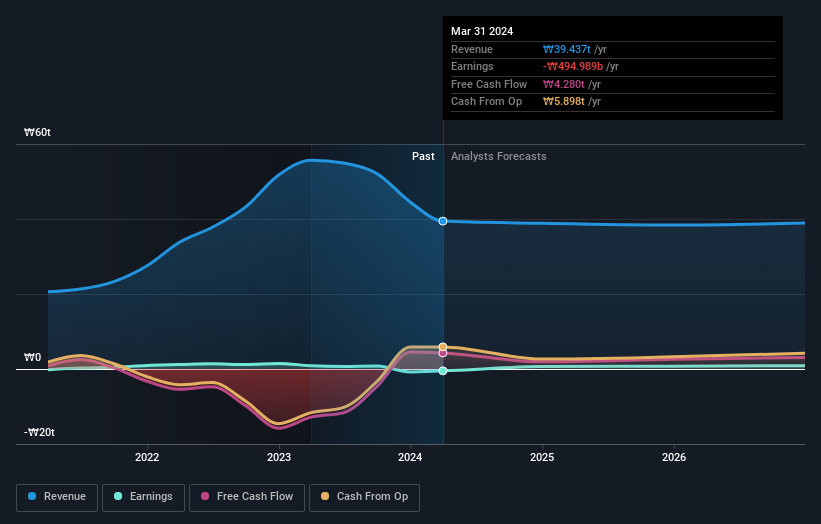Image resolution: width=821 pixels, height=524 pixels.
Task: Click the 'Past' chart label
Action: coord(423,157)
